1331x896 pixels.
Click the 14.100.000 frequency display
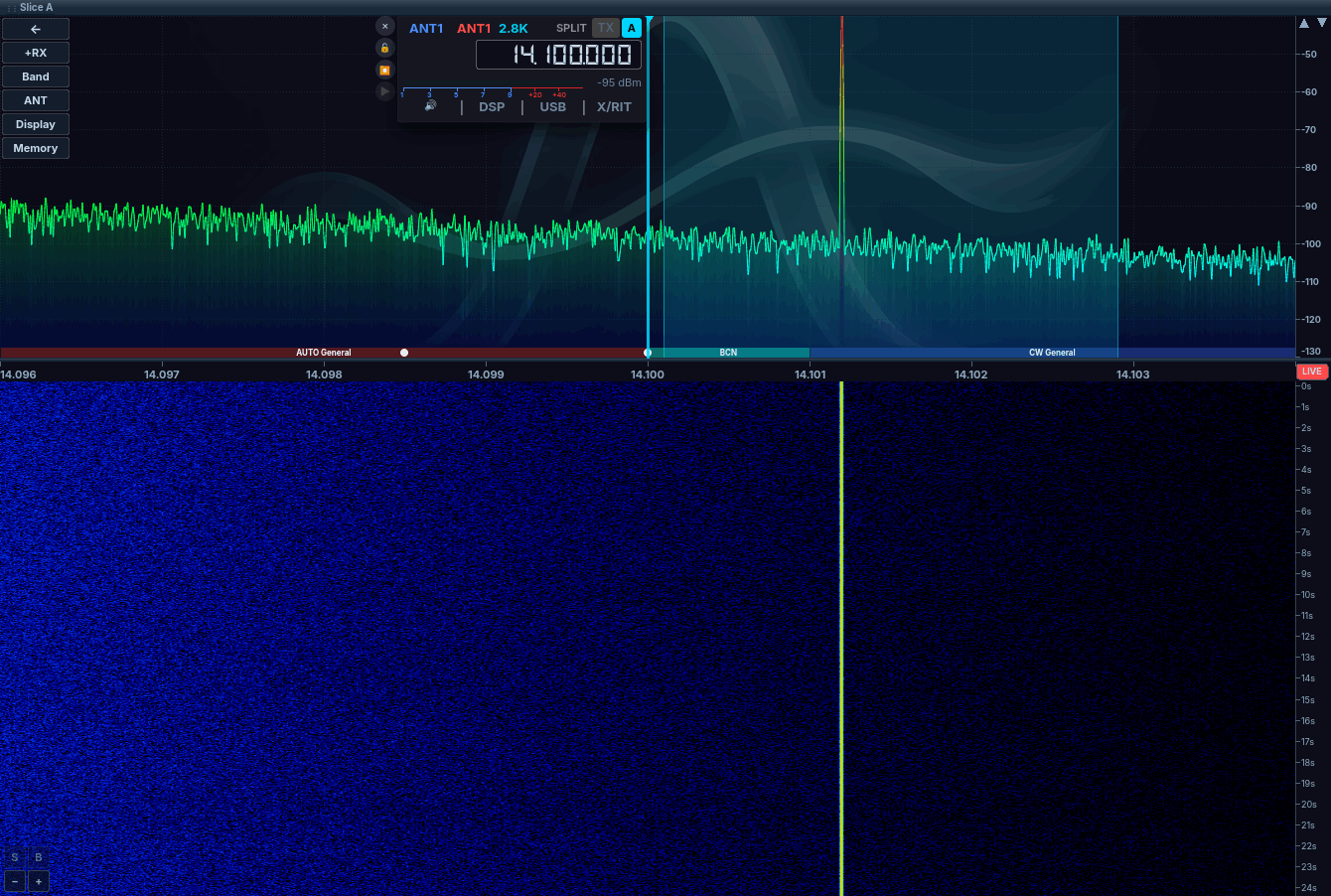pyautogui.click(x=558, y=55)
